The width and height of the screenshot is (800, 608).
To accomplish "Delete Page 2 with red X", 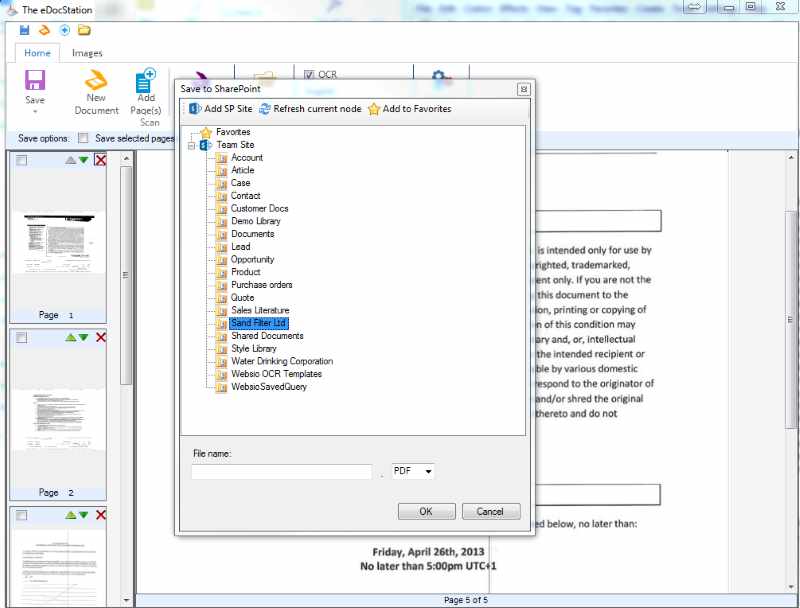I will 101,337.
